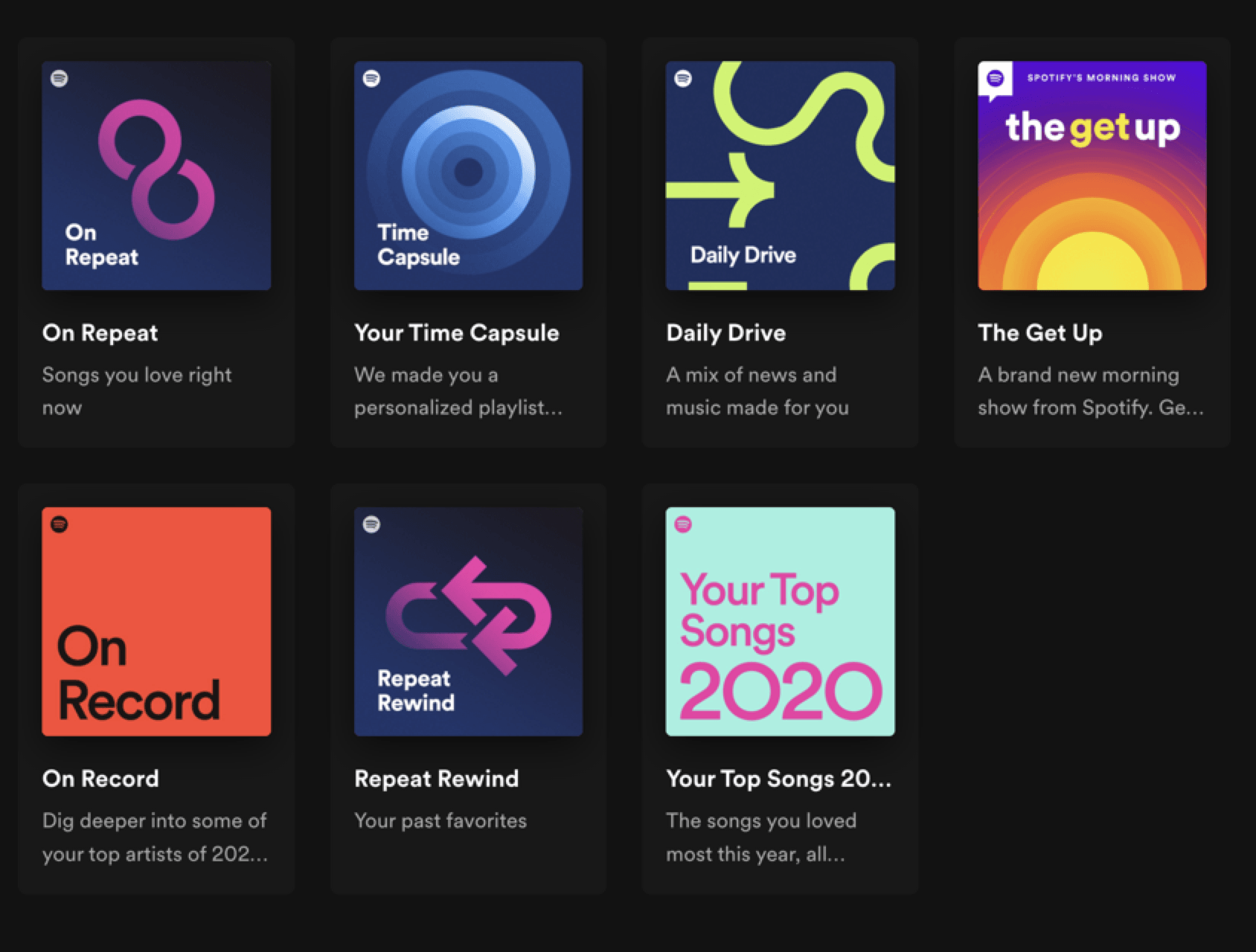Image resolution: width=1256 pixels, height=952 pixels.
Task: Open the On Record cover art
Action: [156, 622]
